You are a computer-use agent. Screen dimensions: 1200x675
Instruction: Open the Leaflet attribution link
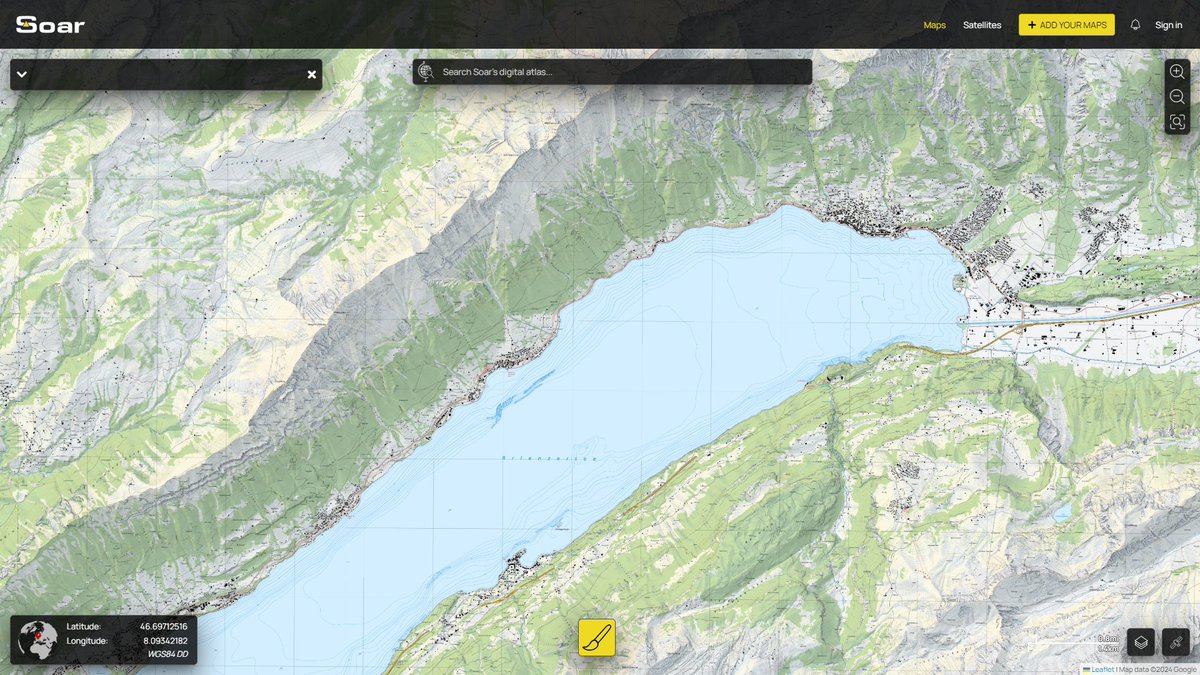click(x=1102, y=670)
